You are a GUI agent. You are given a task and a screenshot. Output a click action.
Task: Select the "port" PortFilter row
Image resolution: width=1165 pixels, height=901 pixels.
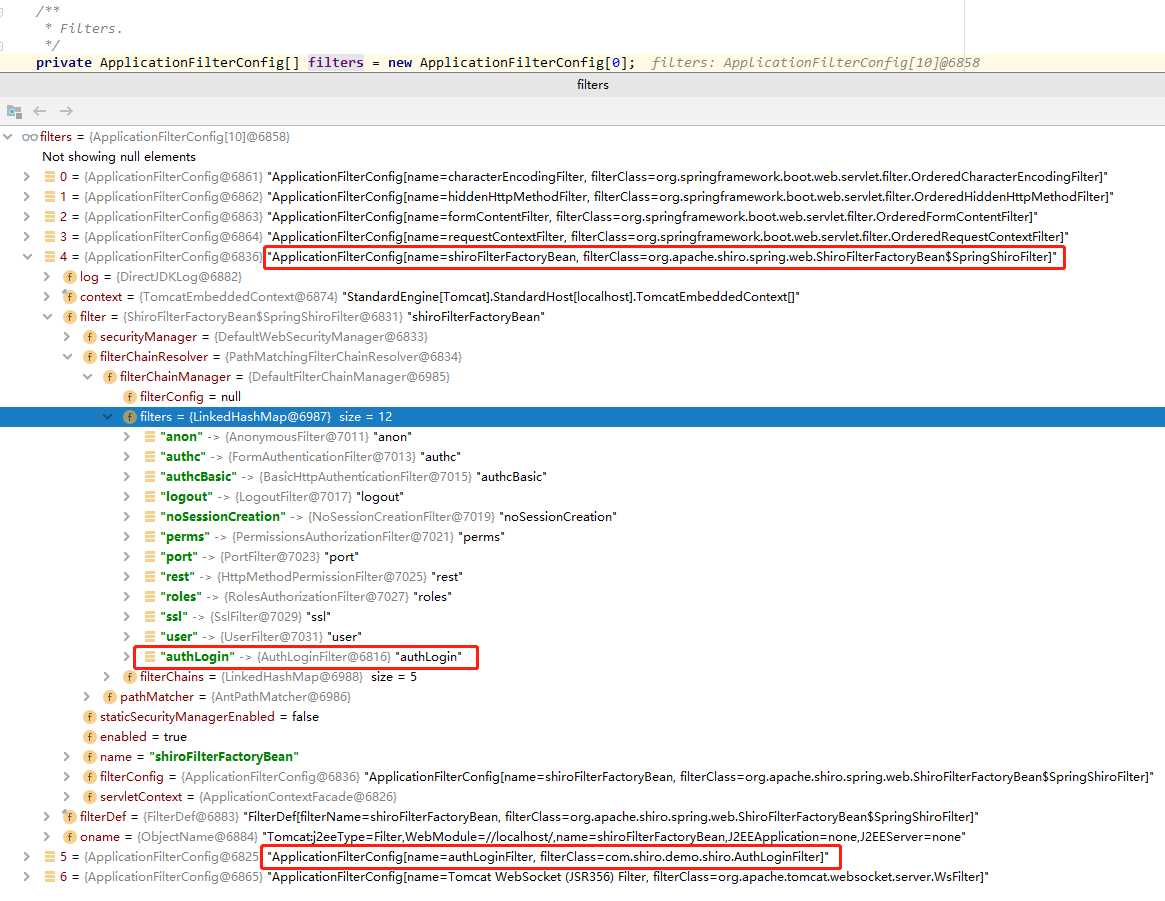pyautogui.click(x=582, y=557)
